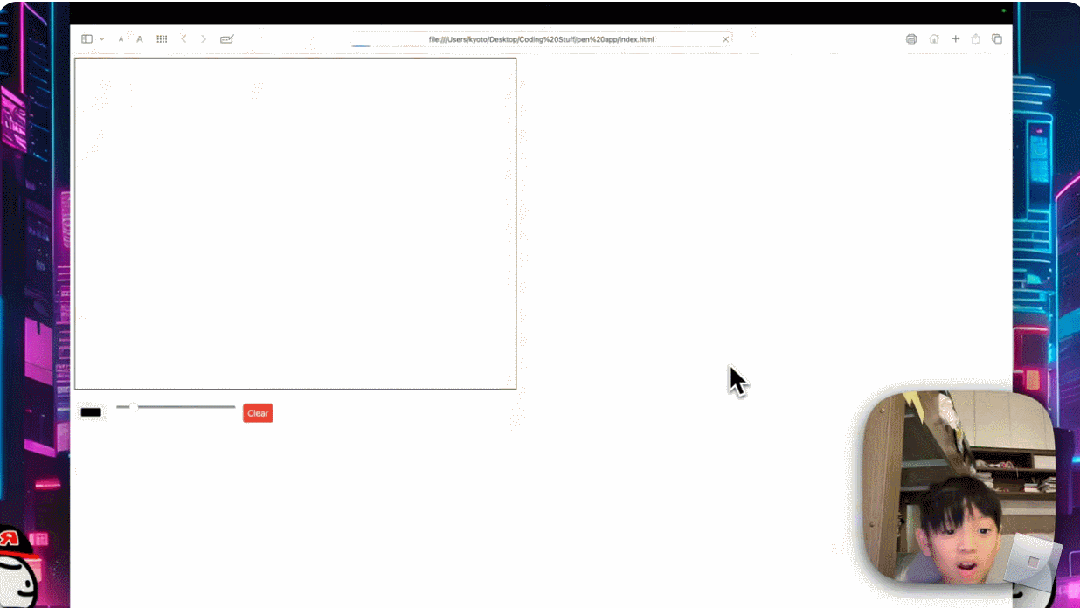Screen dimensions: 1080x608
Task: Click the back navigation arrow
Action: point(184,39)
